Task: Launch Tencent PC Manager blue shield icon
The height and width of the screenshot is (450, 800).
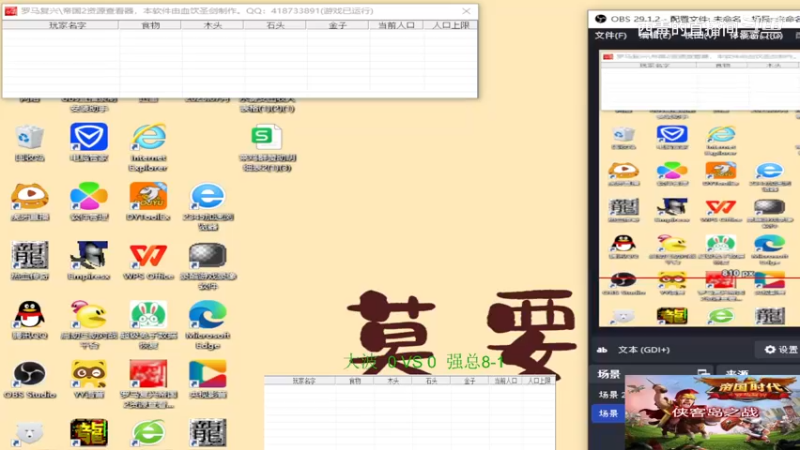Action: point(89,138)
